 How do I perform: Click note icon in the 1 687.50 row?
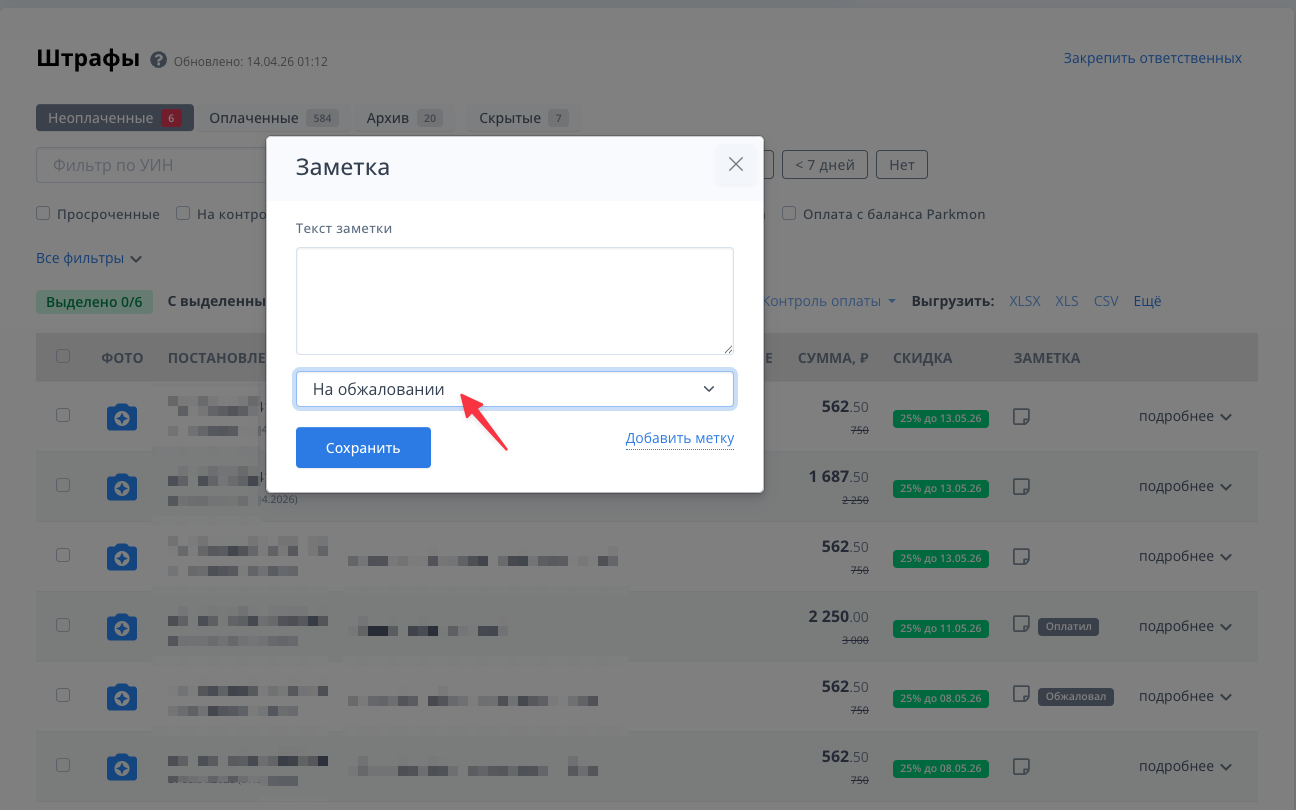[x=1021, y=486]
